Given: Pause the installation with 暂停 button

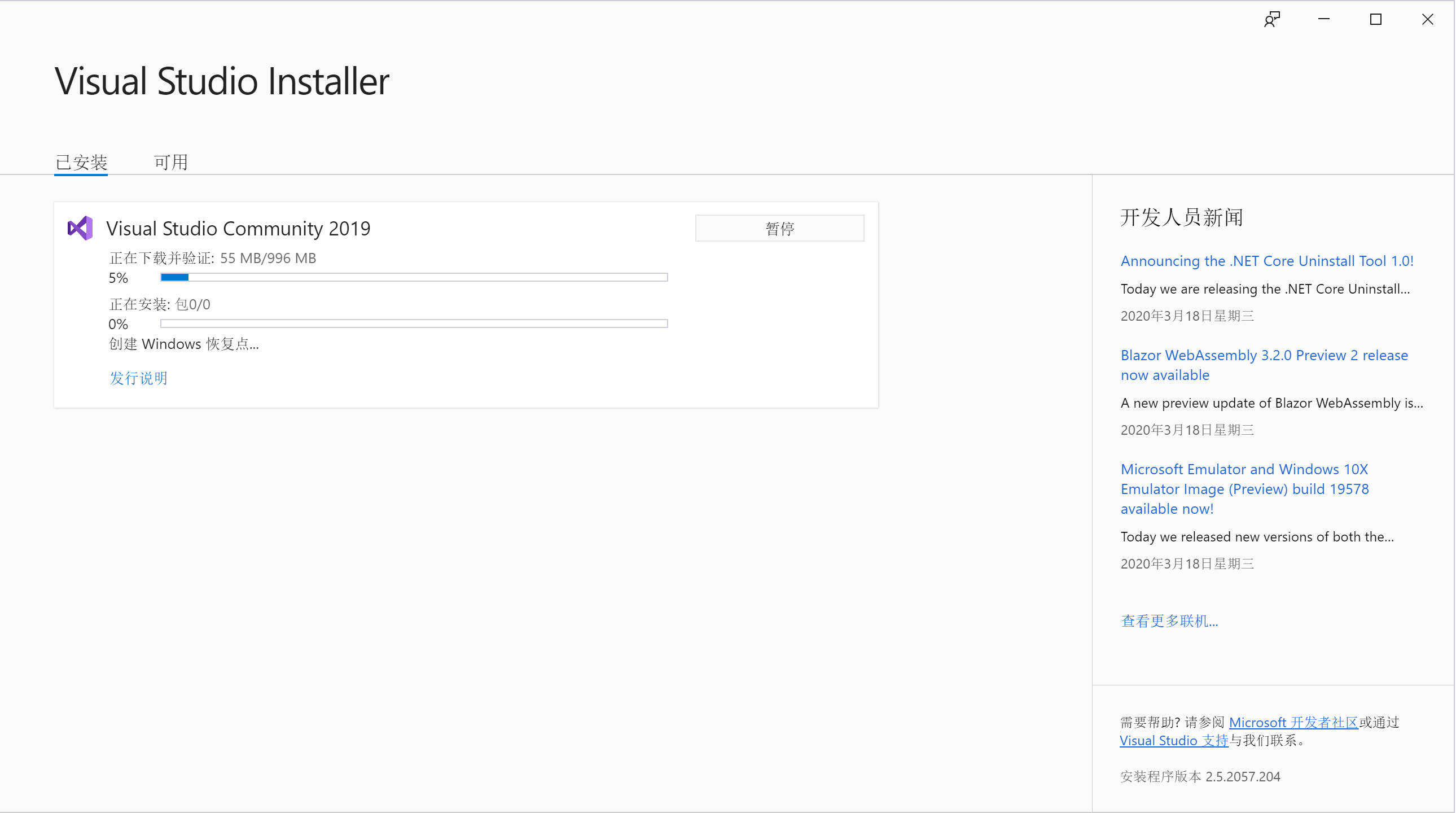Looking at the screenshot, I should [x=779, y=228].
